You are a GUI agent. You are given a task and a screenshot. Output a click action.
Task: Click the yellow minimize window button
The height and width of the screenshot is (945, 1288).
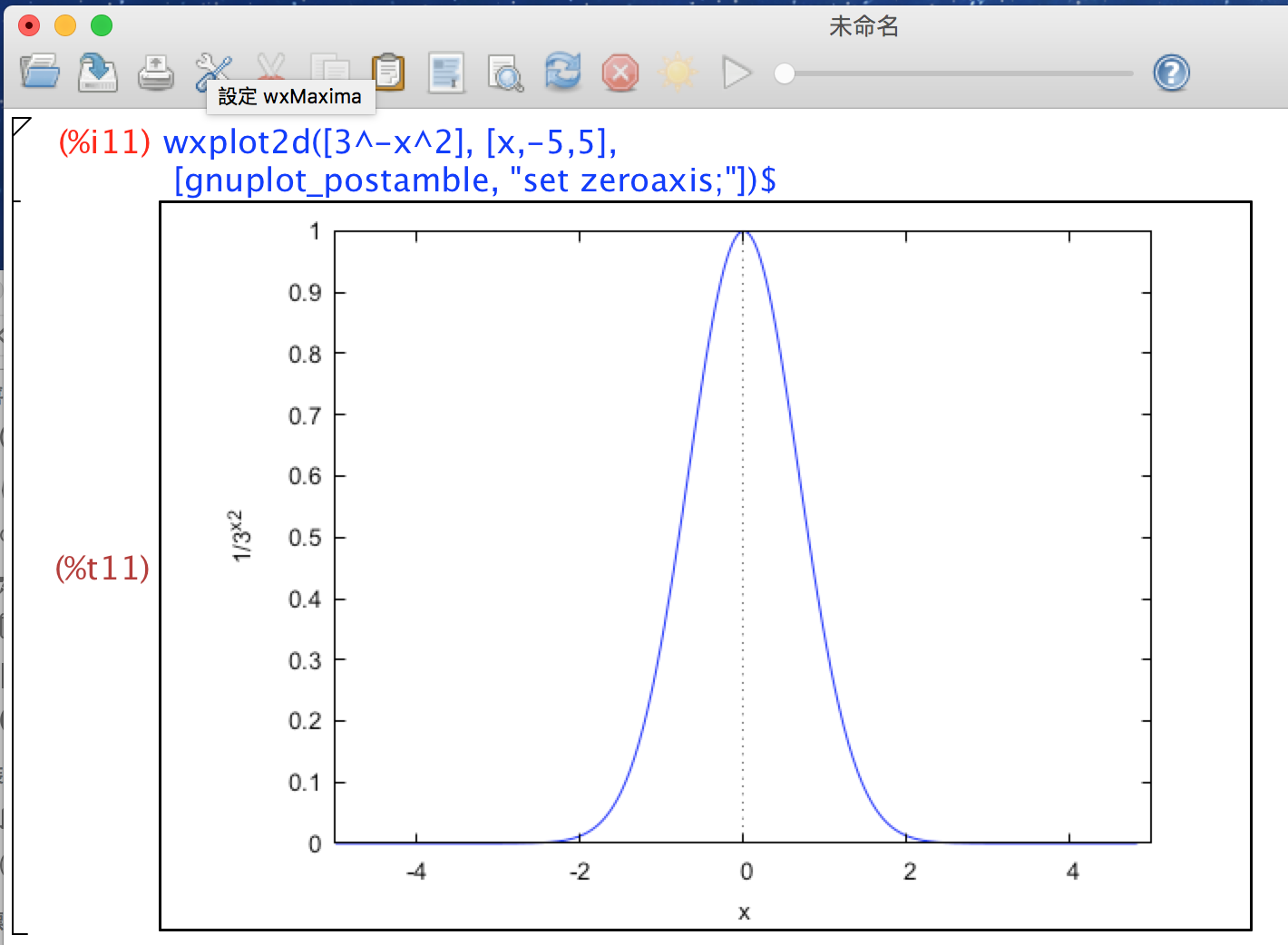click(65, 25)
